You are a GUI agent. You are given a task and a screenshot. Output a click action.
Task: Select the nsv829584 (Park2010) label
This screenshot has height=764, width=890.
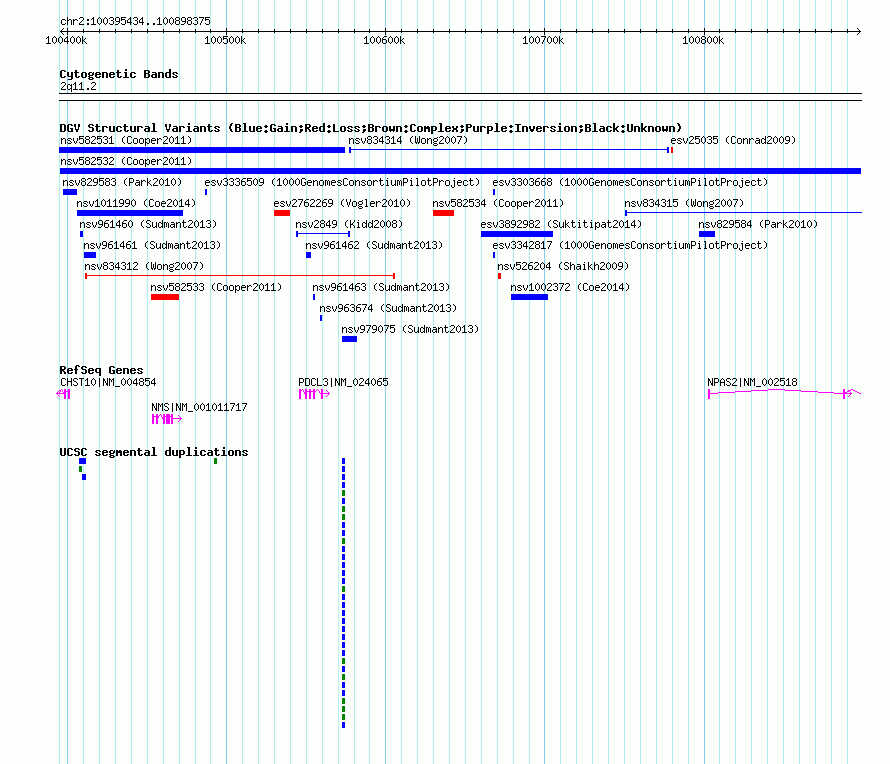[758, 224]
